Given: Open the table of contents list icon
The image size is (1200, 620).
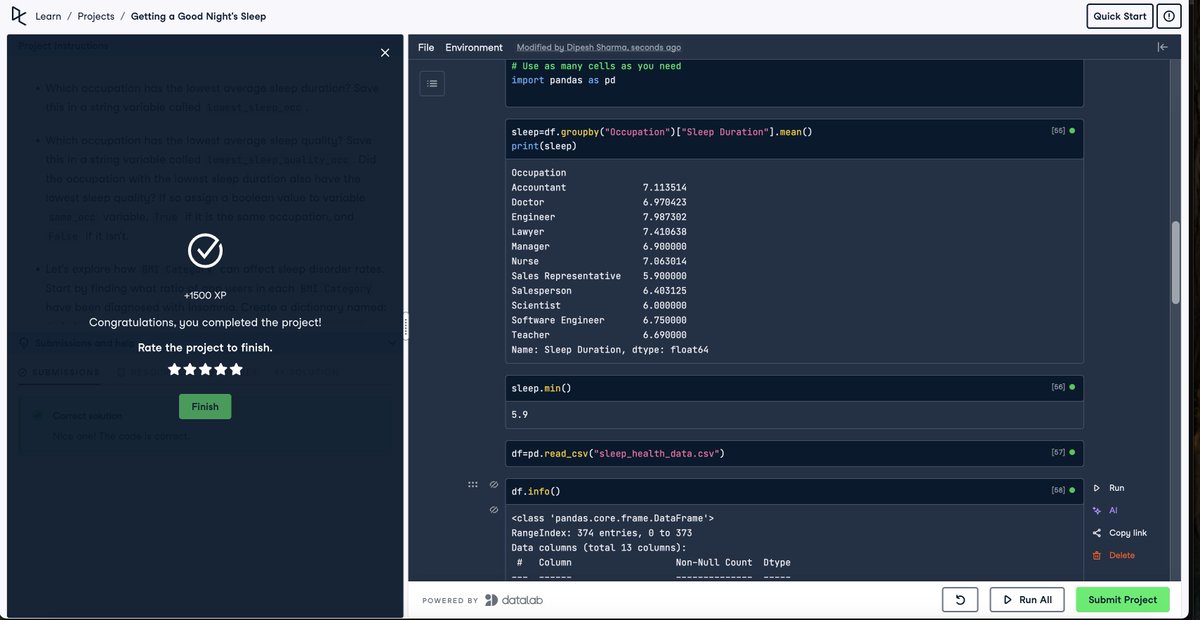Looking at the screenshot, I should pos(432,84).
